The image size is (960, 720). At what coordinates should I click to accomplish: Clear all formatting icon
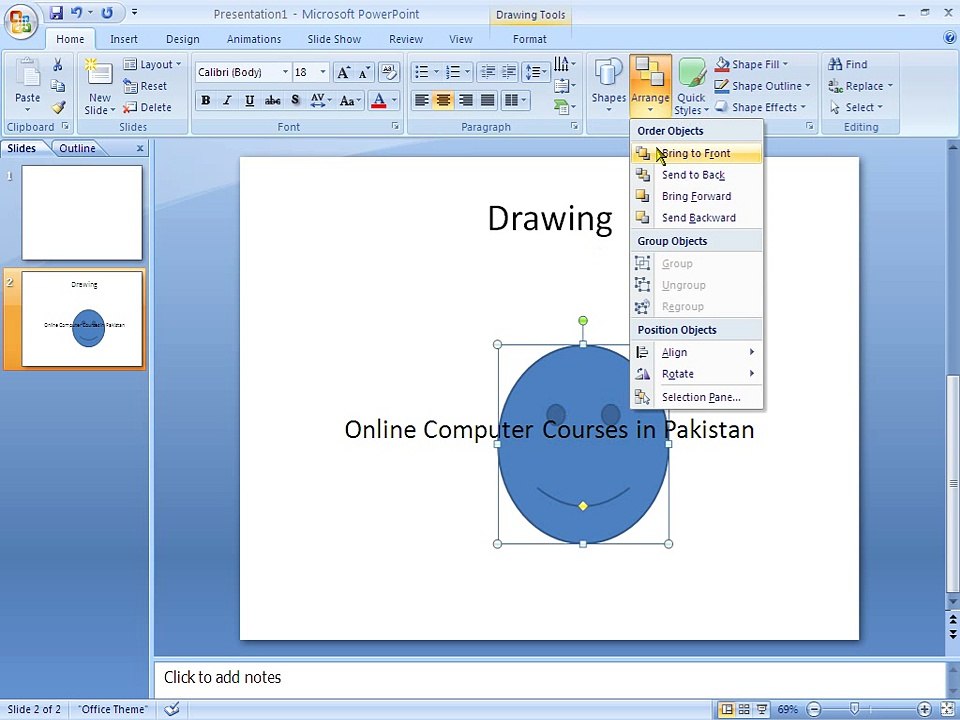[x=388, y=72]
